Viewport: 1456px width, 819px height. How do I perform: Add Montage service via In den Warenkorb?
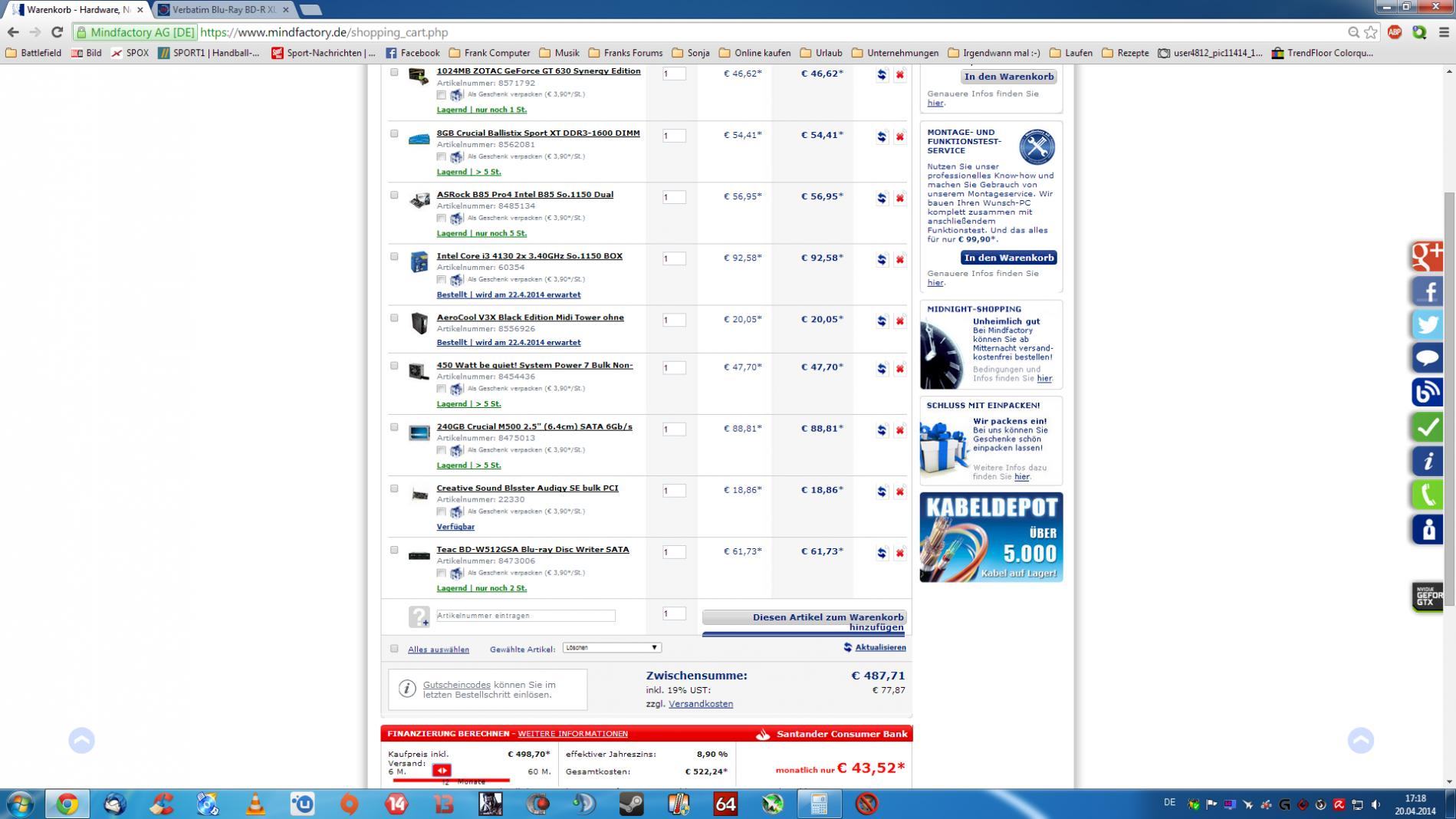click(1008, 258)
